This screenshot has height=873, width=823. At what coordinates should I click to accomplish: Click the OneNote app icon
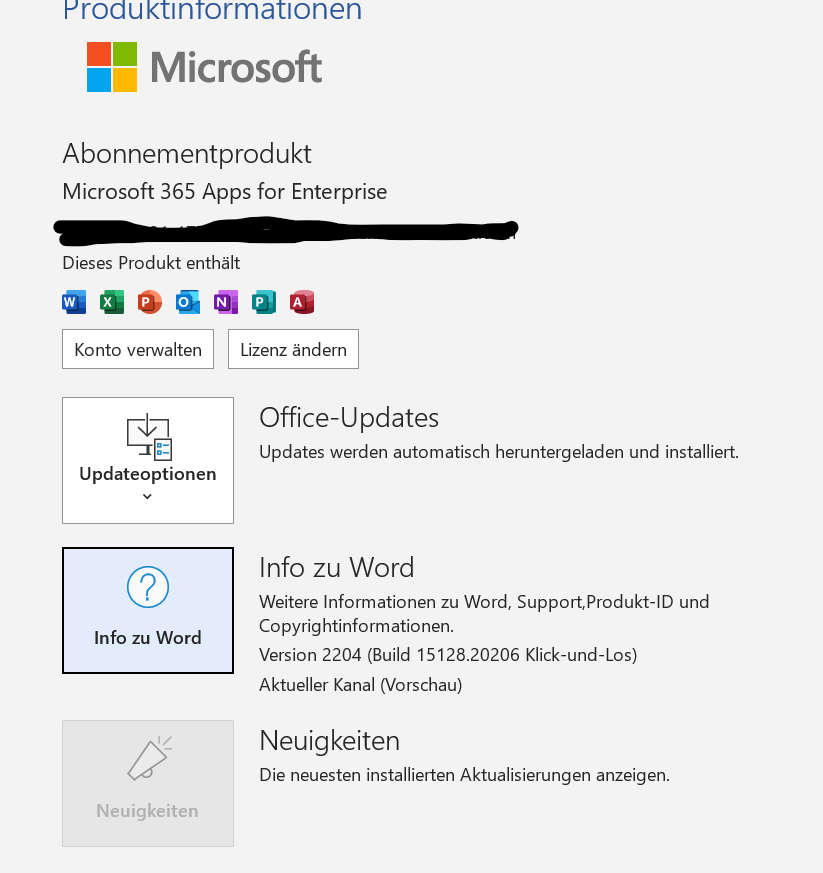click(x=226, y=302)
